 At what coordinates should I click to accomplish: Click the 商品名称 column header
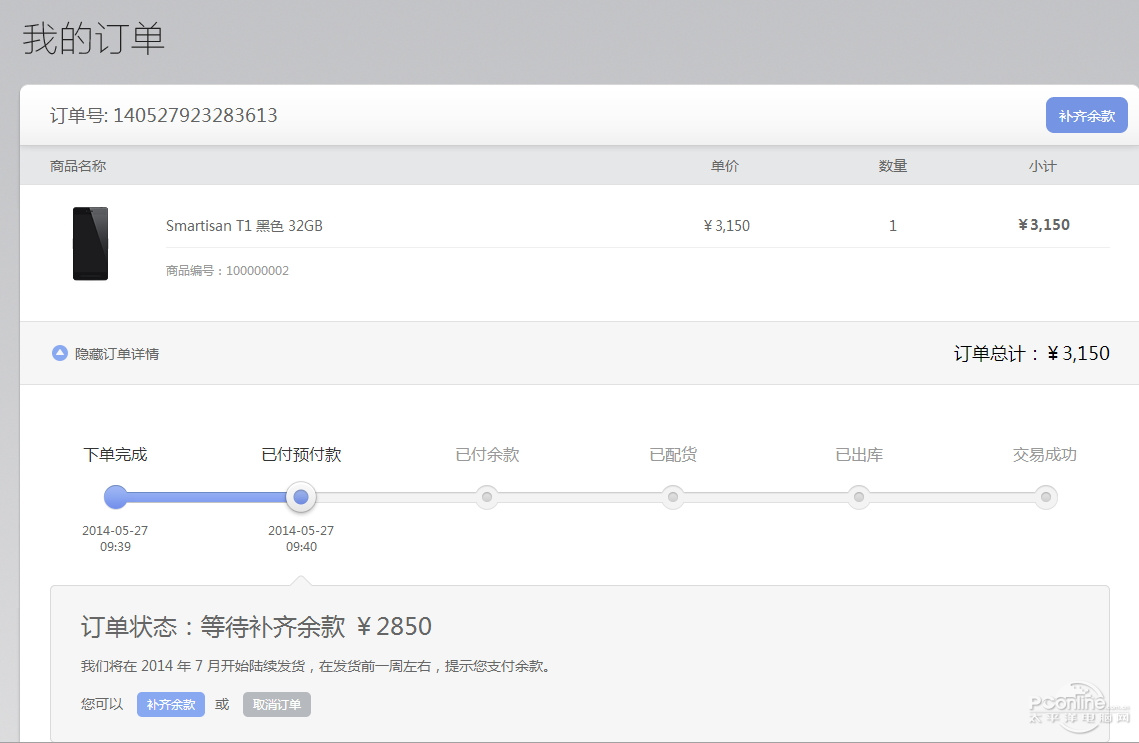pyautogui.click(x=78, y=166)
